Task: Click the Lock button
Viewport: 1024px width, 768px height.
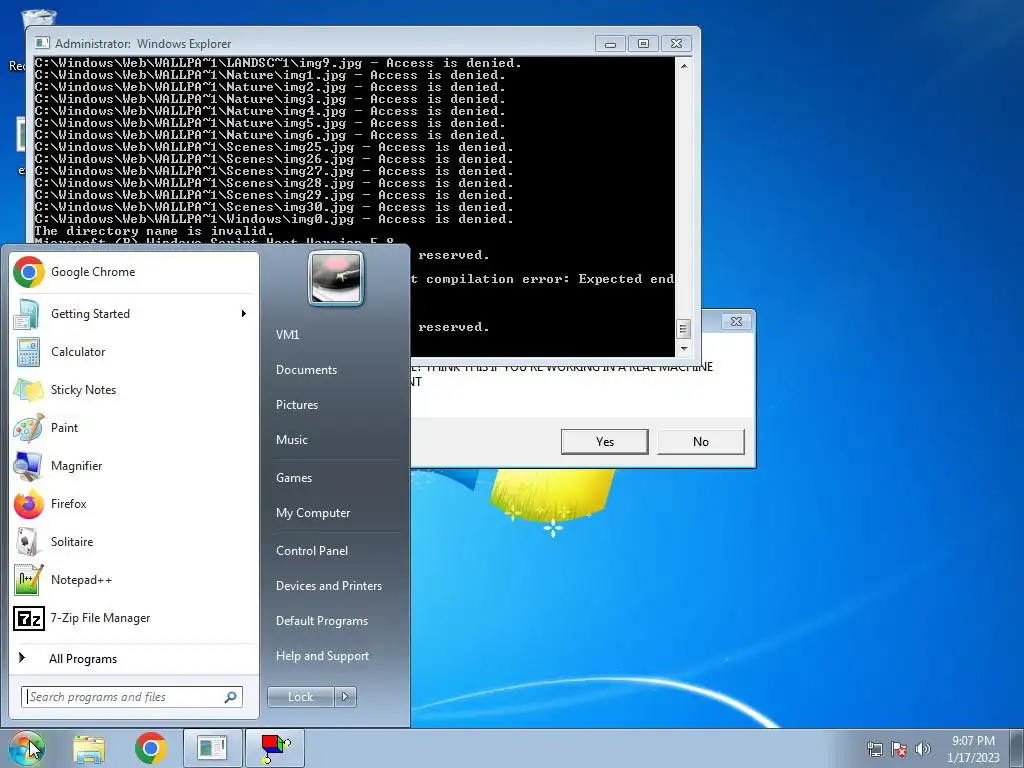Action: pos(300,697)
